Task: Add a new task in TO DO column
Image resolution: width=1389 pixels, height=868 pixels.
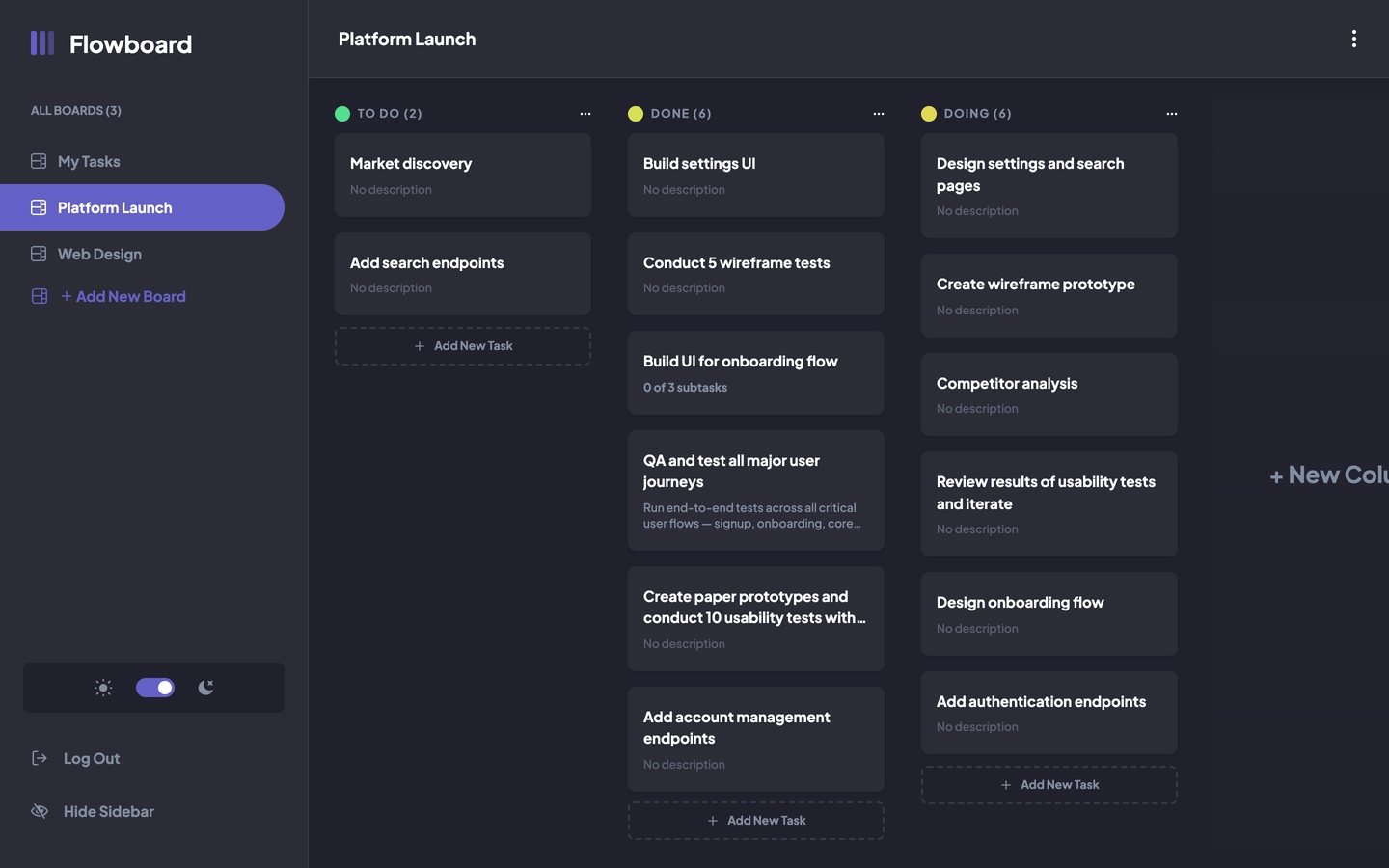Action: [x=463, y=346]
